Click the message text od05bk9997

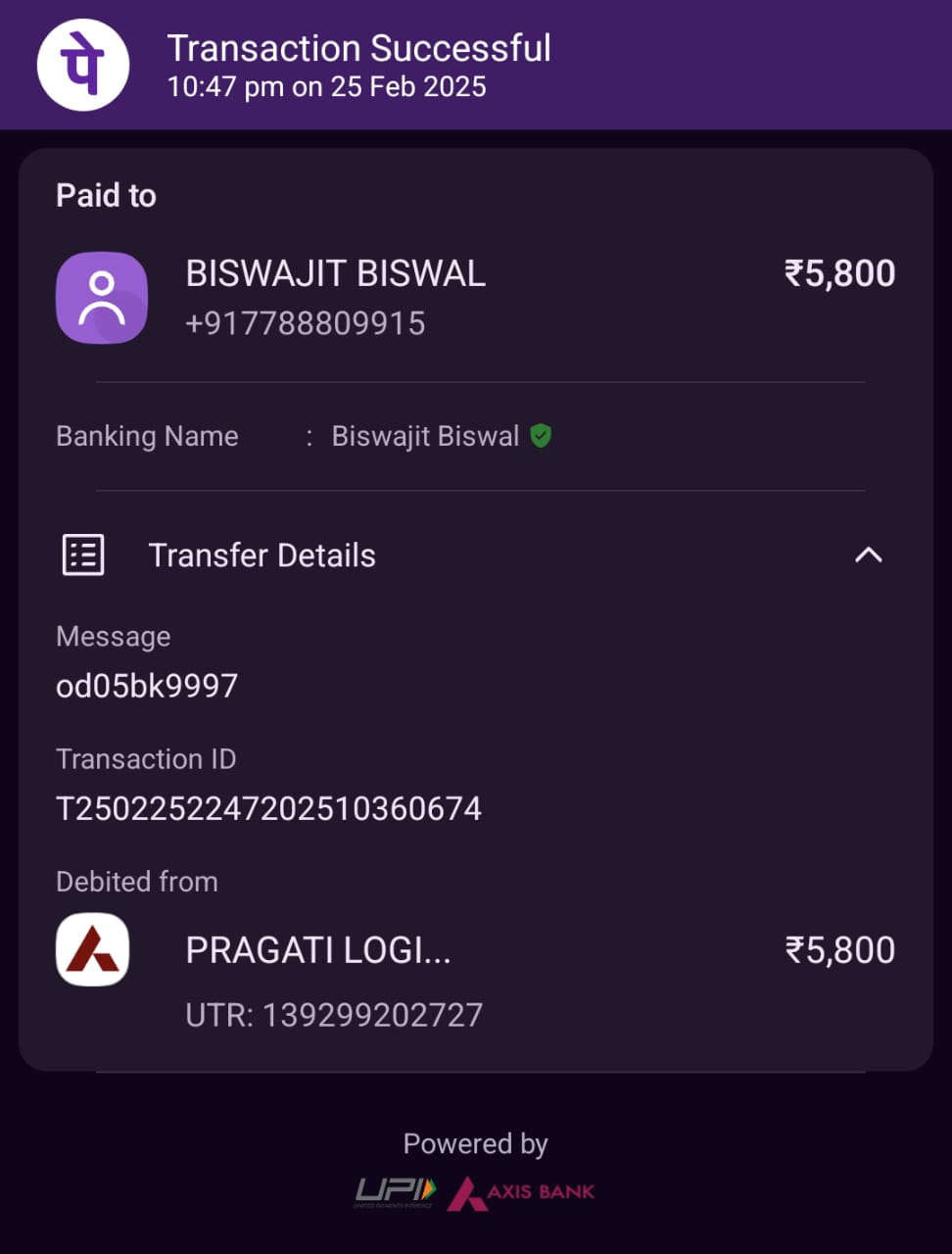click(x=147, y=686)
